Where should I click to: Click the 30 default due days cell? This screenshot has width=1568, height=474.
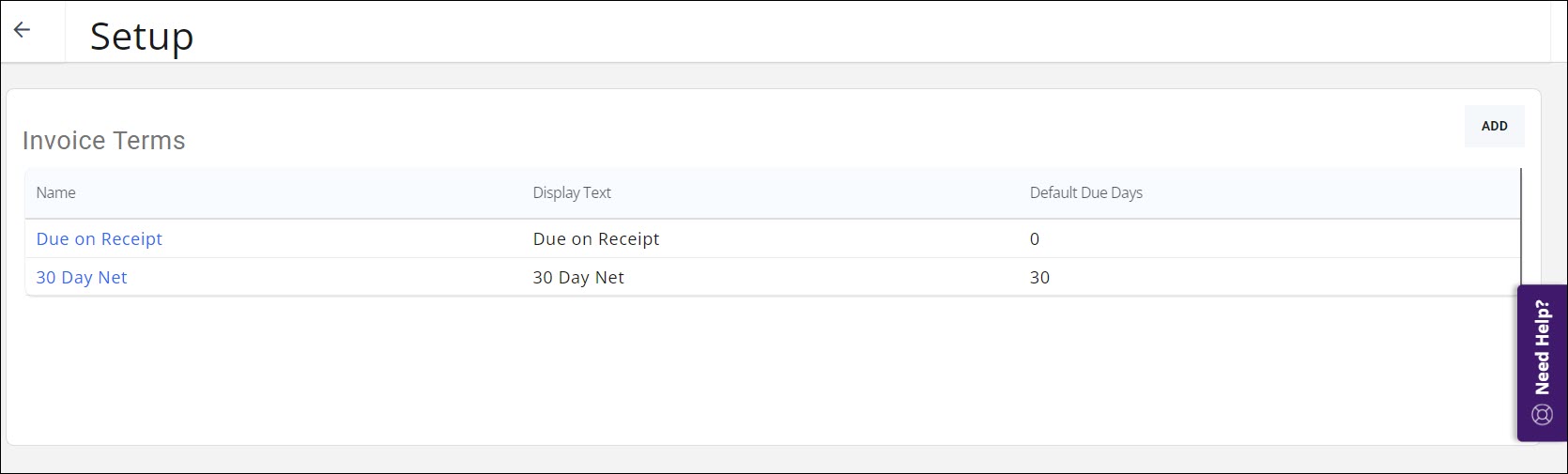point(1040,278)
